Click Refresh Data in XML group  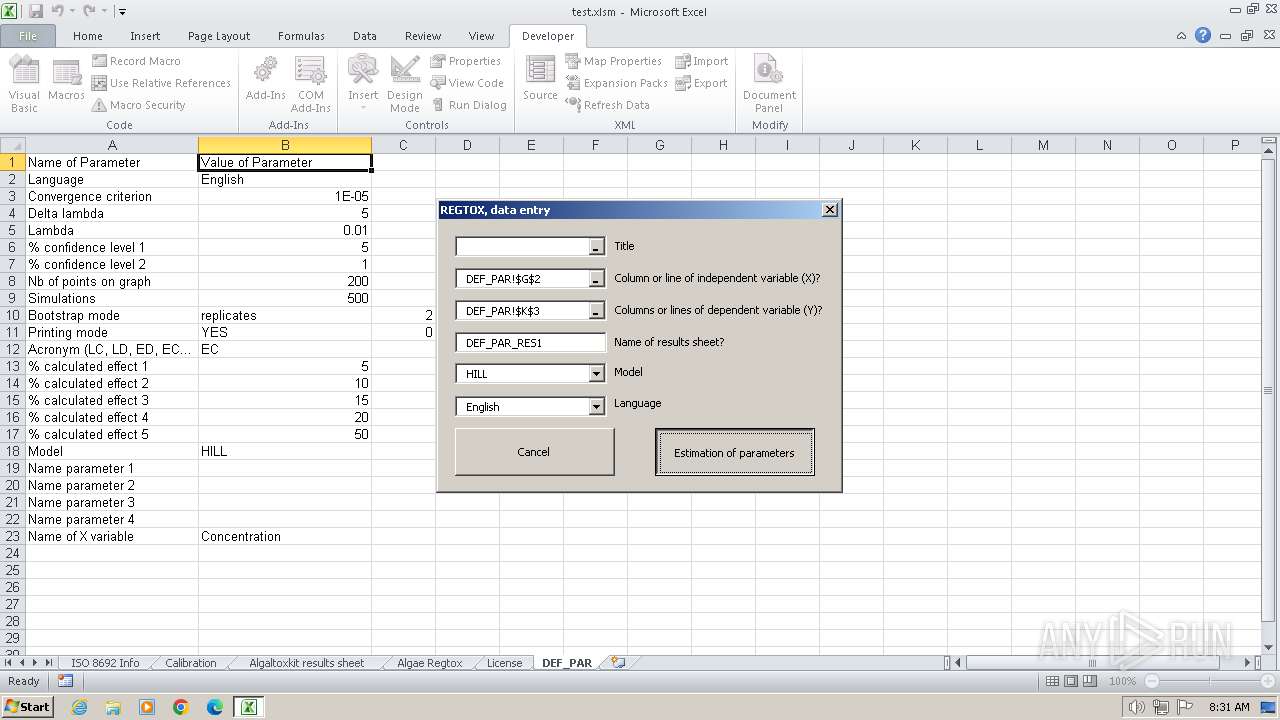coord(608,105)
